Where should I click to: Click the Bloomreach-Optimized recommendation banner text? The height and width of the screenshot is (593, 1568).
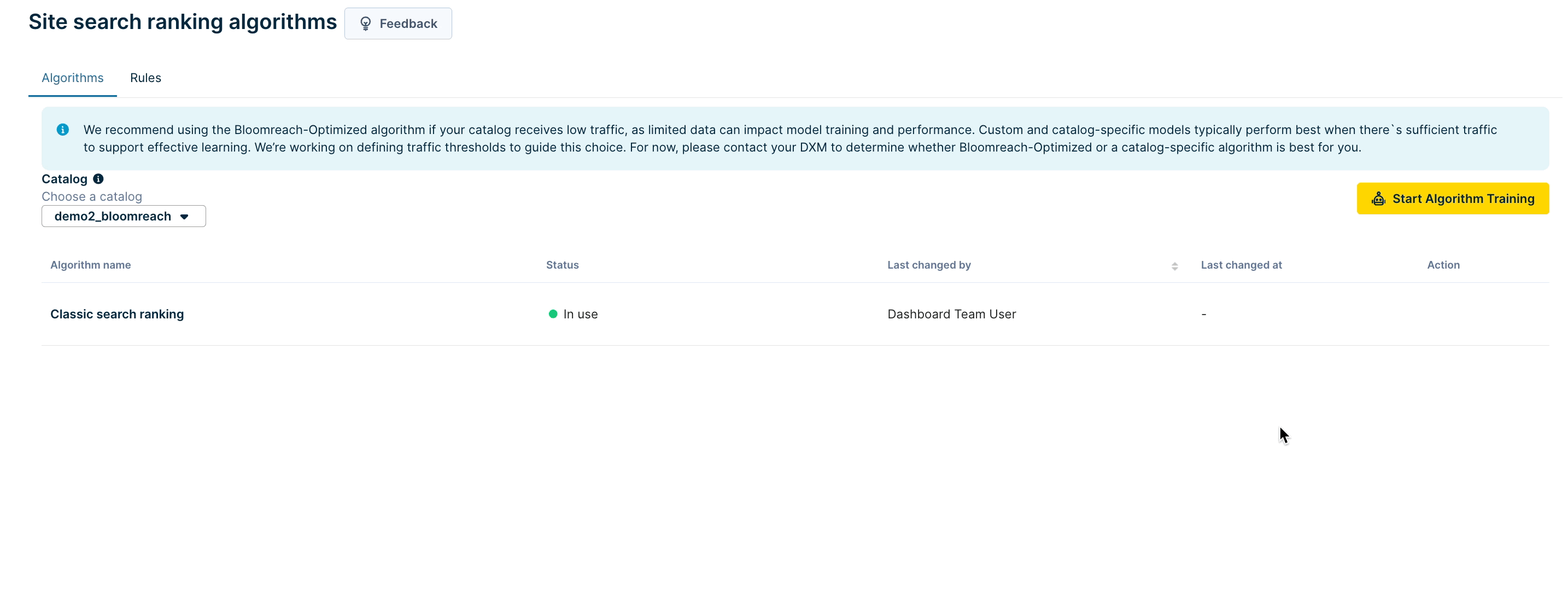790,138
